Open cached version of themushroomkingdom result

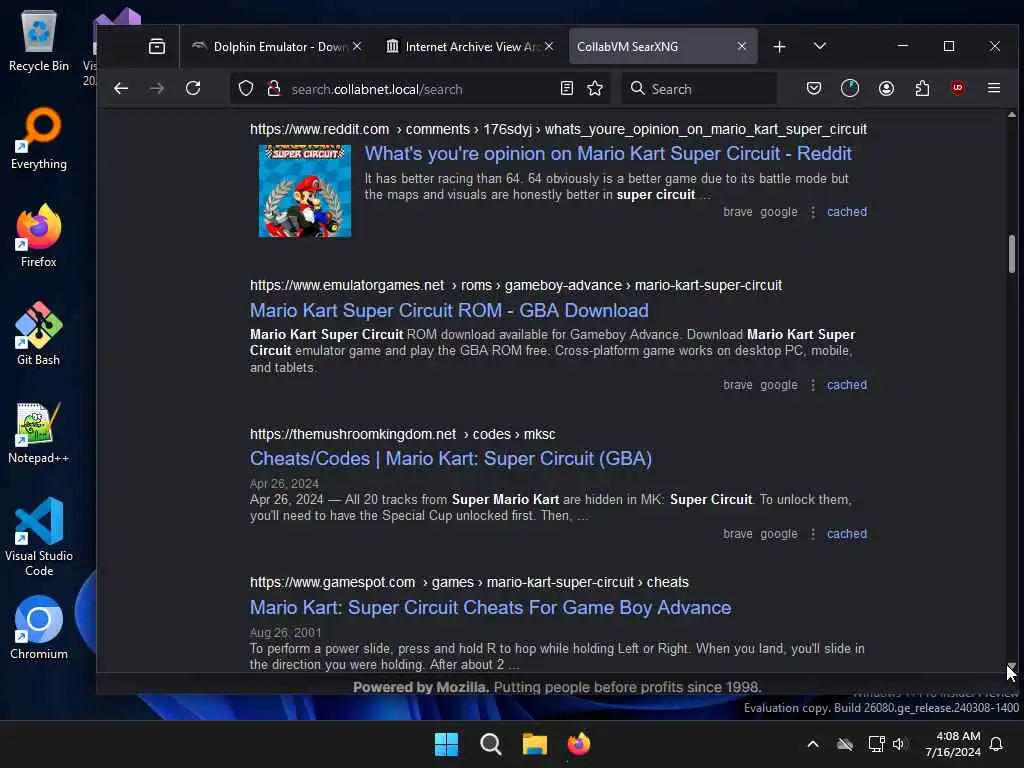tap(847, 534)
